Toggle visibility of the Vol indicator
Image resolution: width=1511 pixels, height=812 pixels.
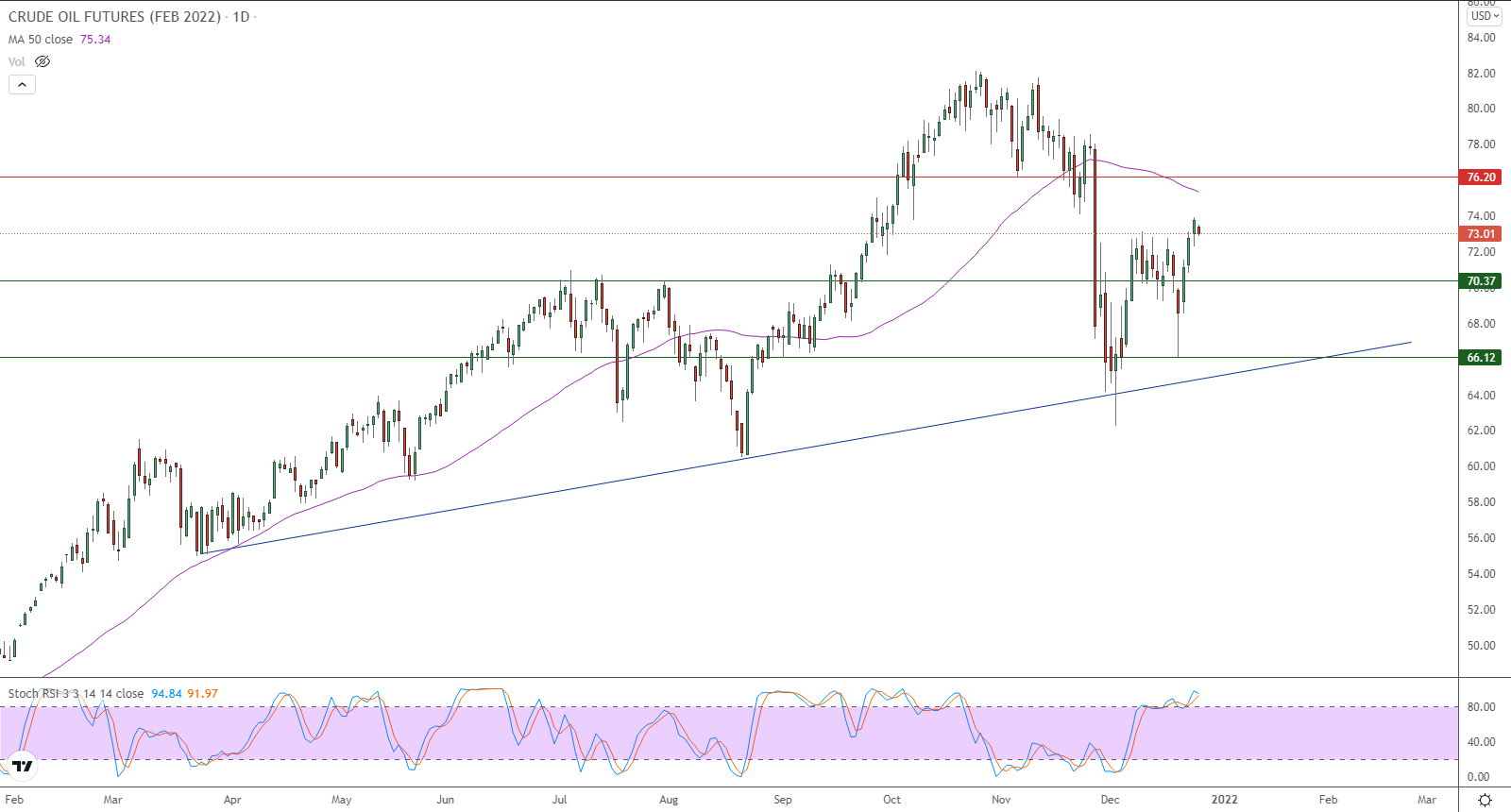(x=42, y=61)
